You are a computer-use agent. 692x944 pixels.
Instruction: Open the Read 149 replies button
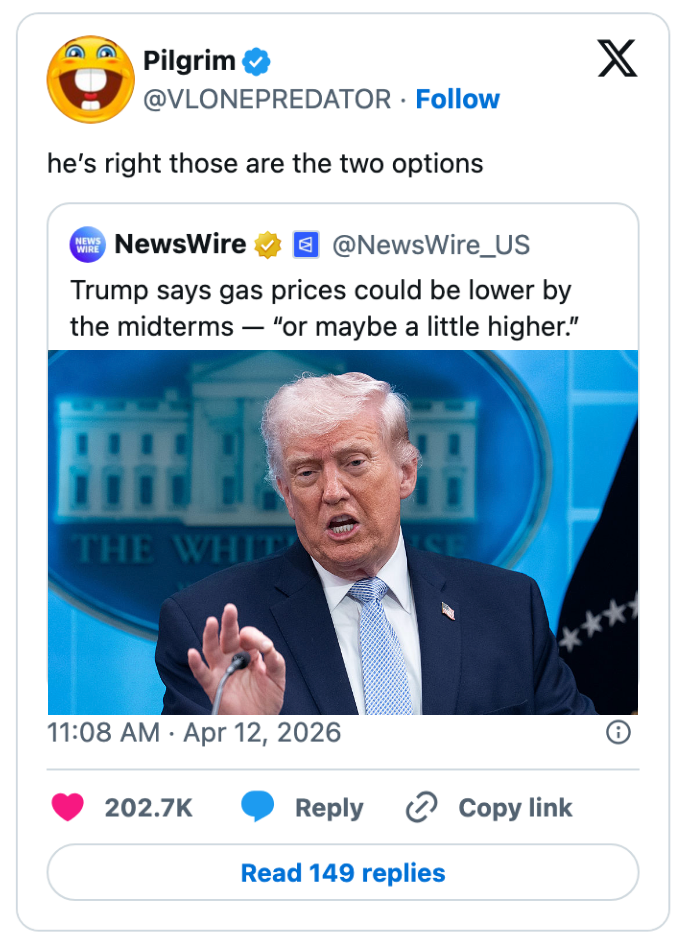[343, 872]
